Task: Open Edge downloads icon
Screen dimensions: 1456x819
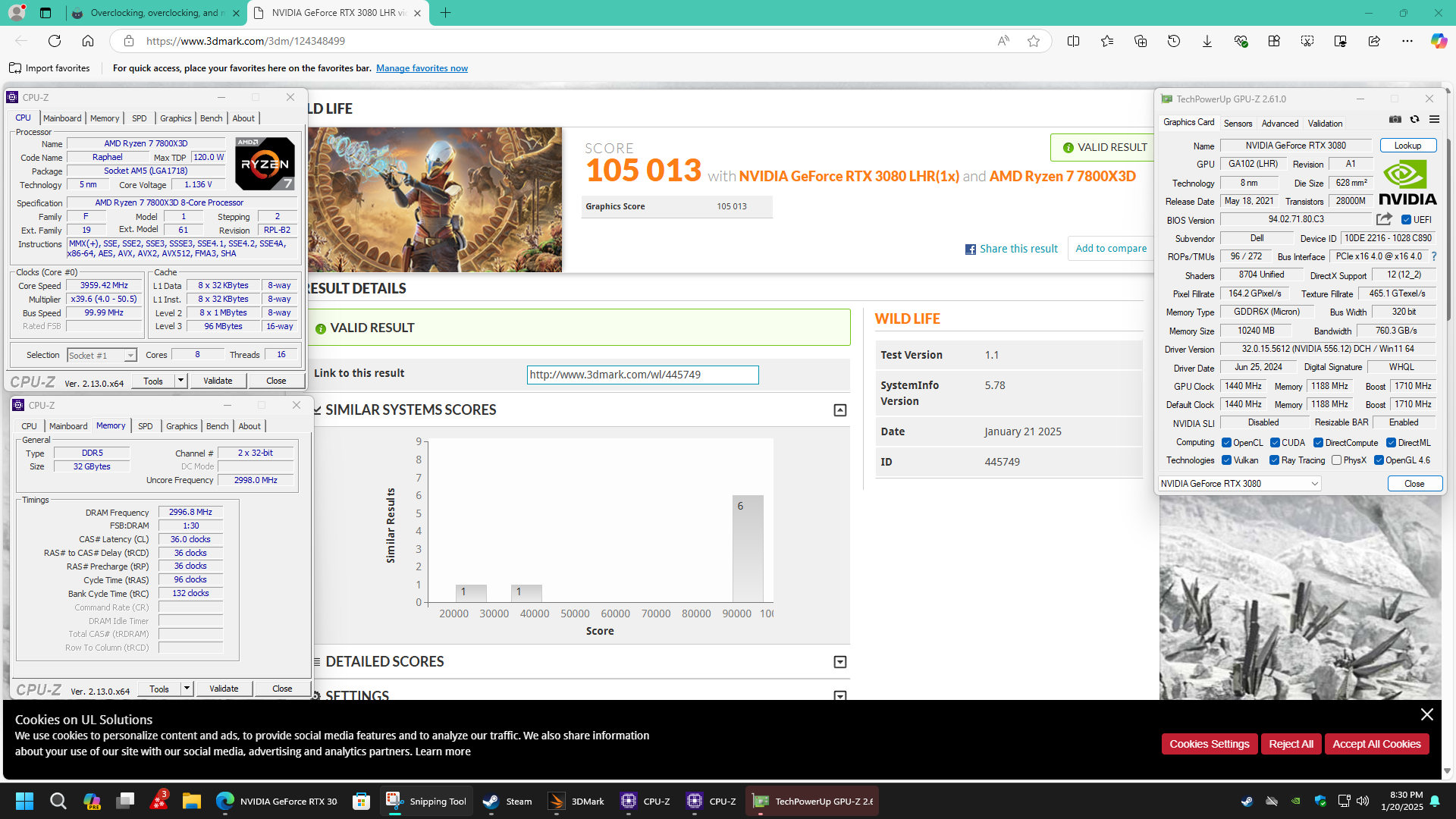Action: click(1207, 41)
